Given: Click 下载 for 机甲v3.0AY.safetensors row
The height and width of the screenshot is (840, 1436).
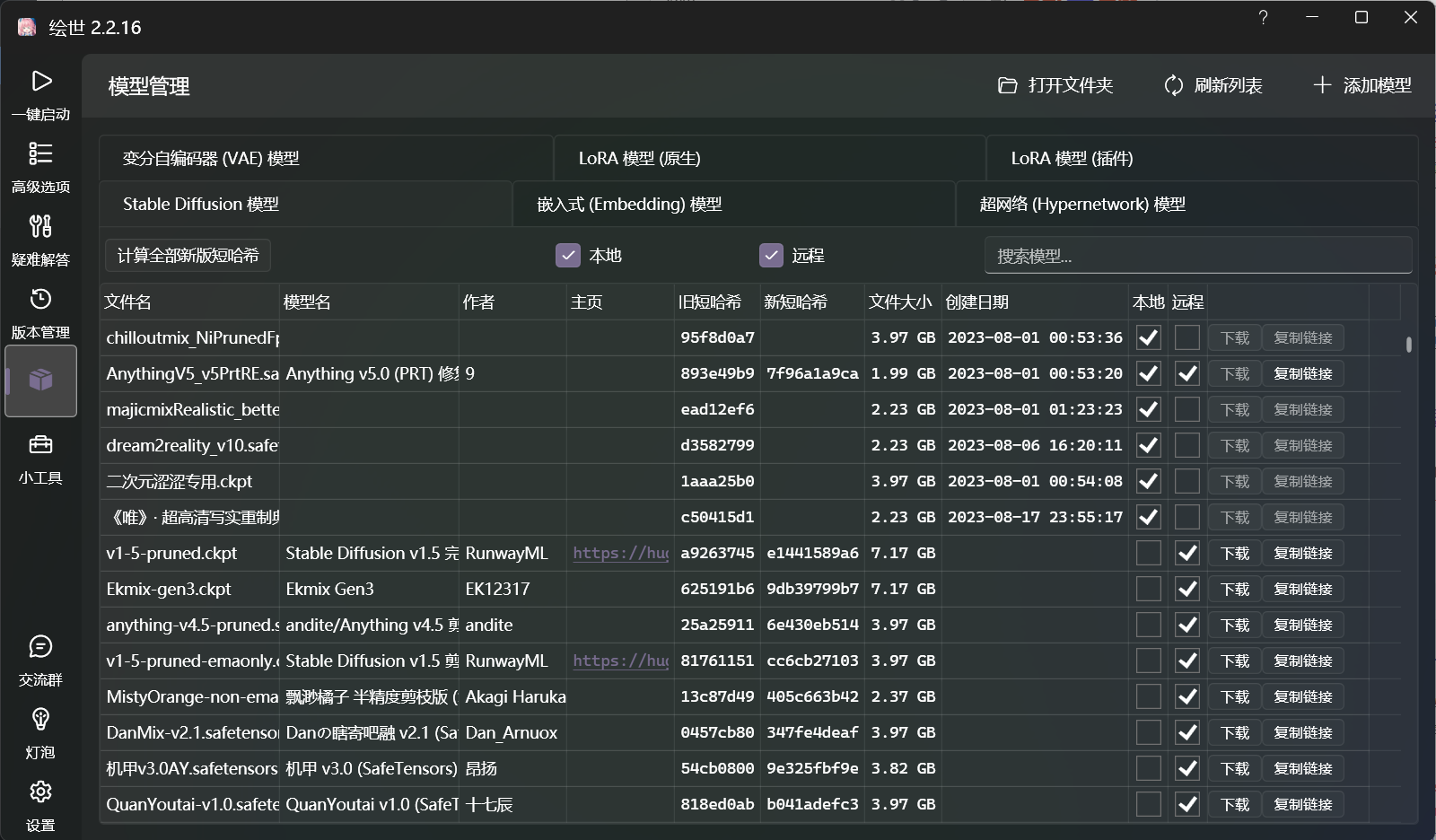Looking at the screenshot, I should click(1235, 768).
